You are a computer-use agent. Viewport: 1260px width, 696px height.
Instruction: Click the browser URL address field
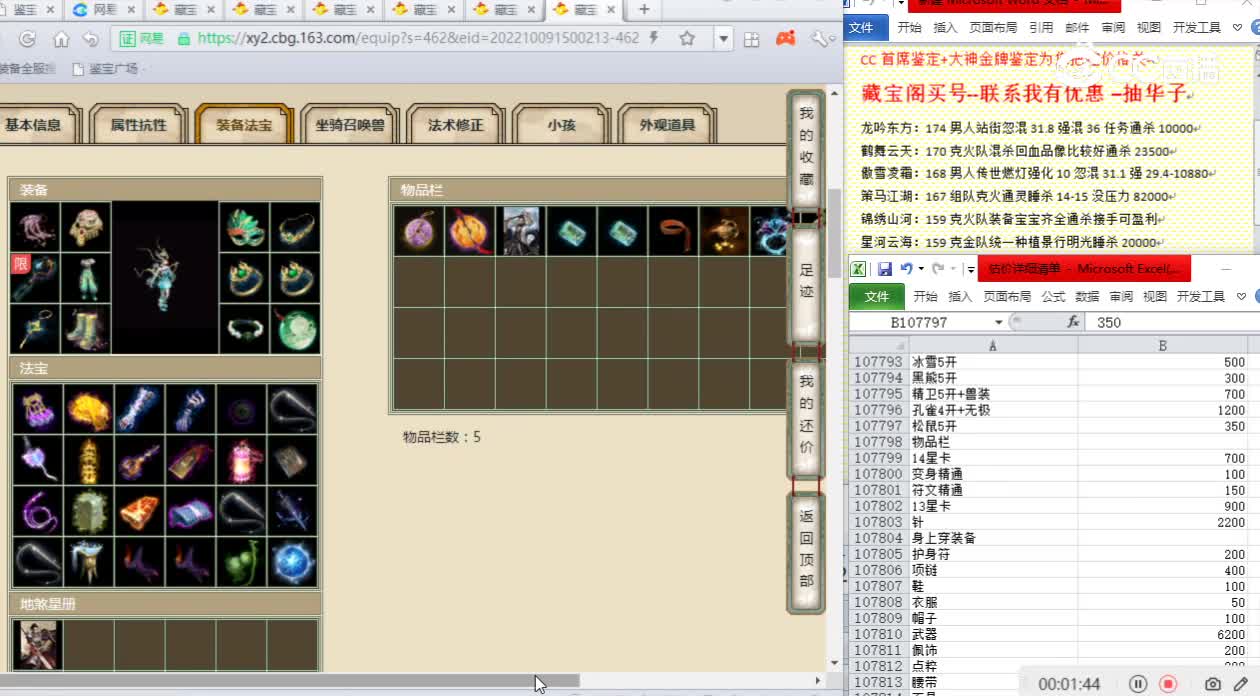pos(417,39)
